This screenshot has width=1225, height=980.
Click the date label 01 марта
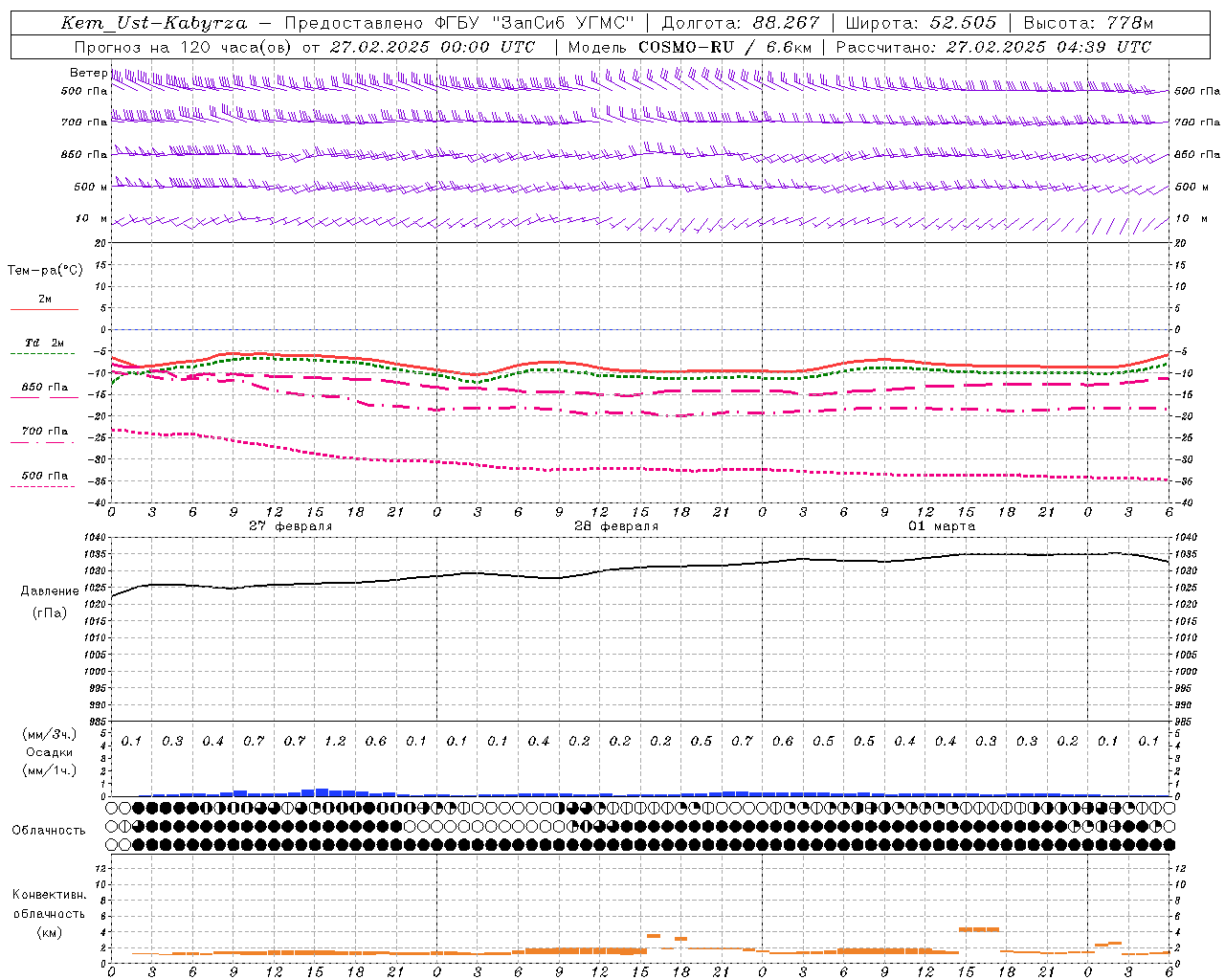click(x=942, y=526)
